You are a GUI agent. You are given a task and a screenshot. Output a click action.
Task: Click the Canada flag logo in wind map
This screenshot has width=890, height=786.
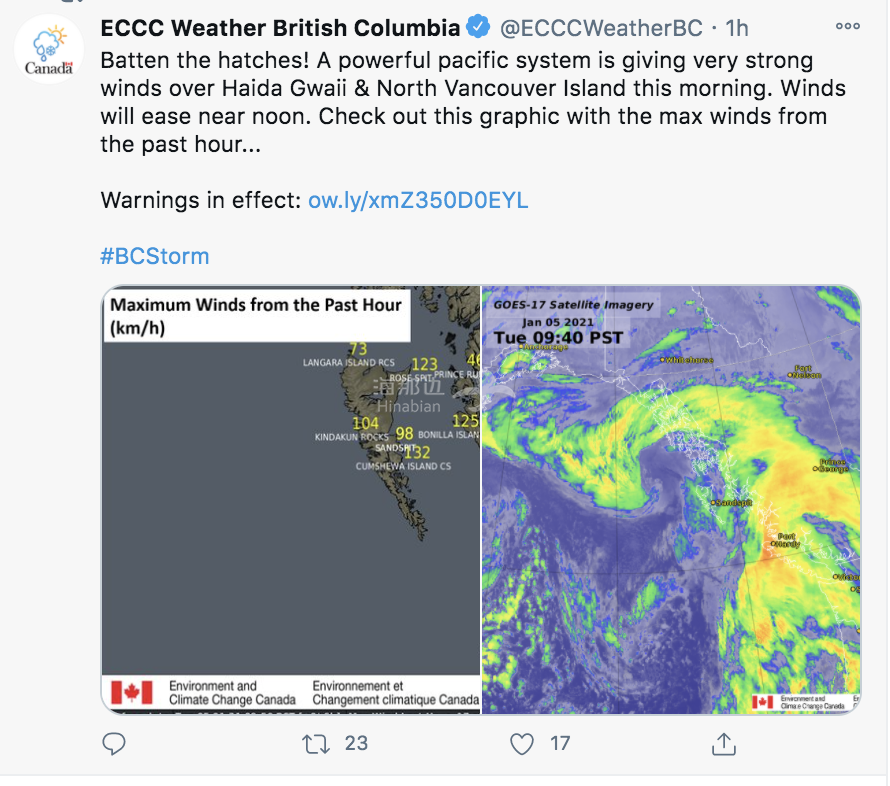[131, 692]
